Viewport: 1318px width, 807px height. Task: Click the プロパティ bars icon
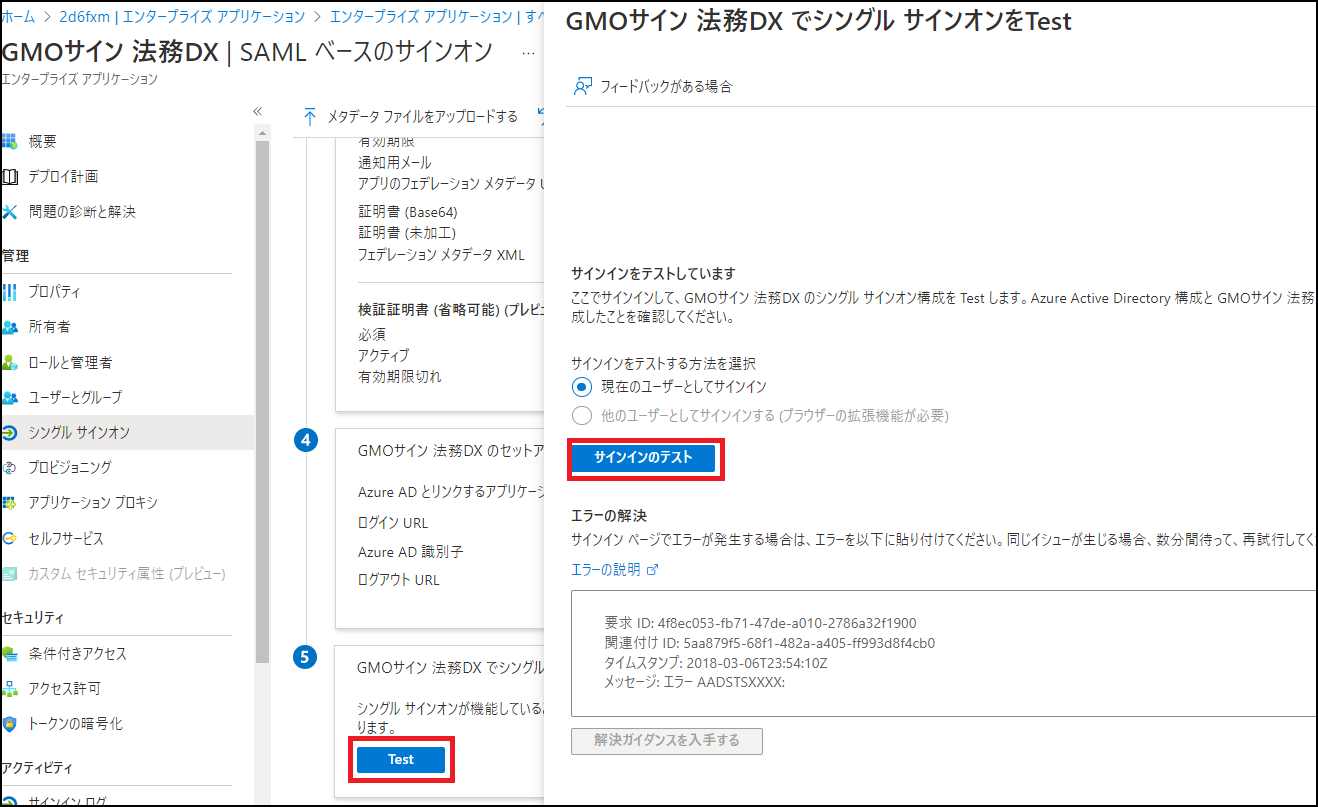10,292
